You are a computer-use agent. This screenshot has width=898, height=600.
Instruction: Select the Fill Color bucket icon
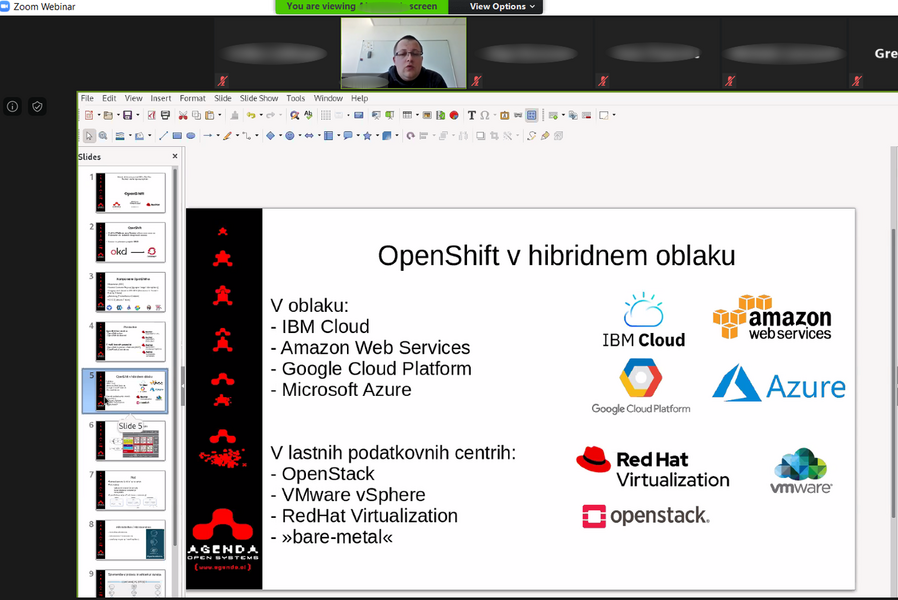[139, 136]
